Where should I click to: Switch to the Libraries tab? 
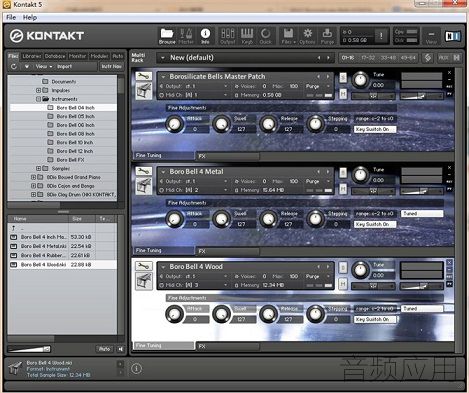[32, 56]
